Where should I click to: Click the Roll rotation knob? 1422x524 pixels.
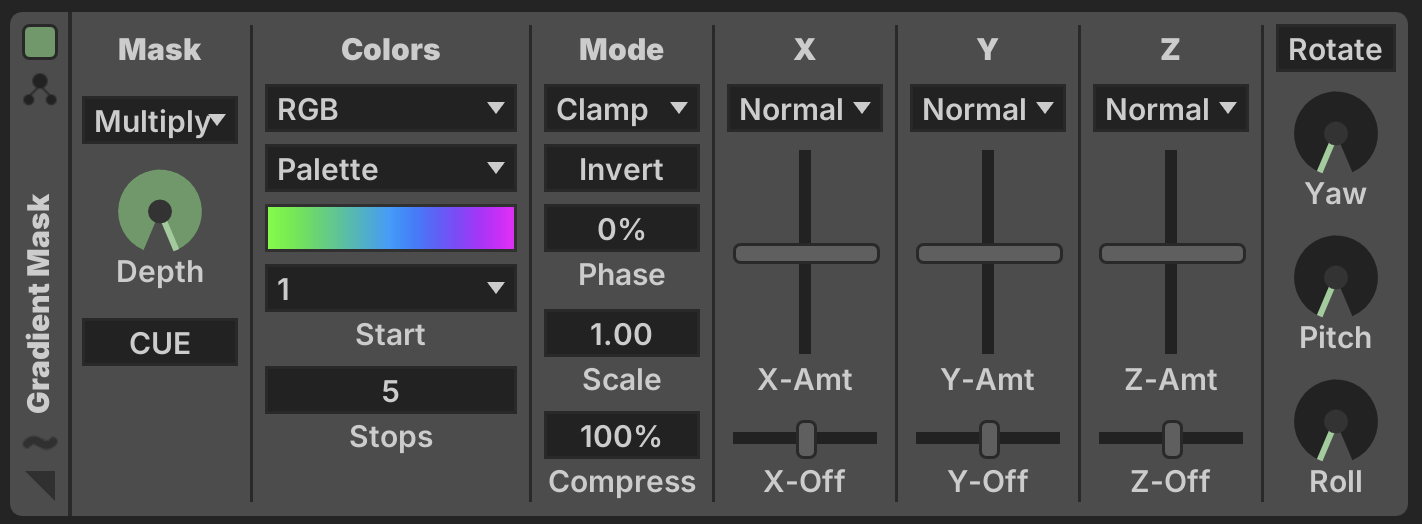coord(1335,425)
